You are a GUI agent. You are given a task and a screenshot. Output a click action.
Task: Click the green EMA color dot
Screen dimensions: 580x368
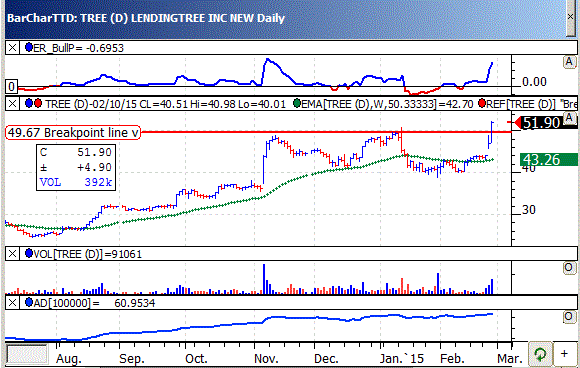coord(297,104)
